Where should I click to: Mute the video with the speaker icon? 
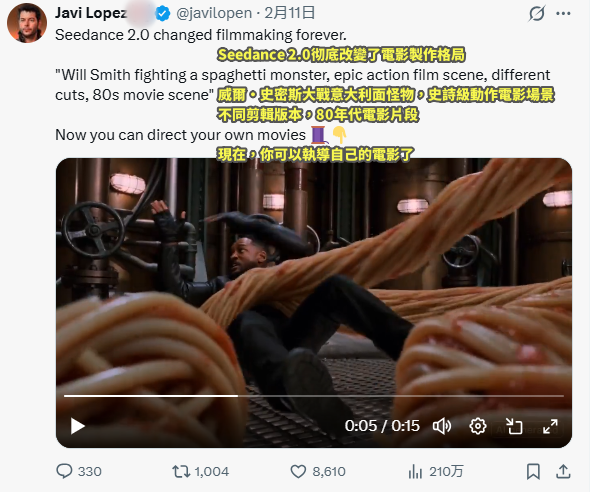[x=442, y=426]
